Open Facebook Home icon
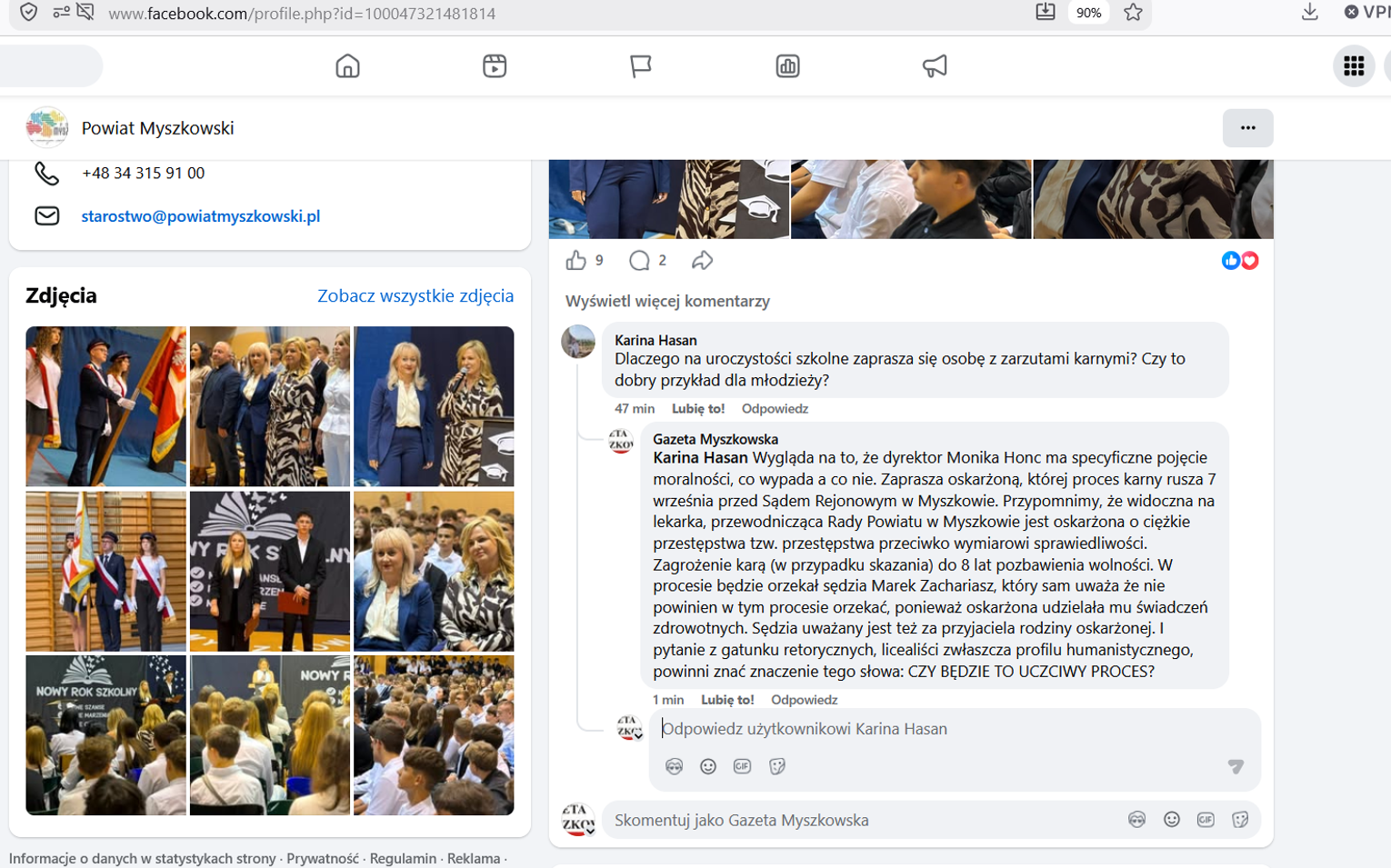 347,66
